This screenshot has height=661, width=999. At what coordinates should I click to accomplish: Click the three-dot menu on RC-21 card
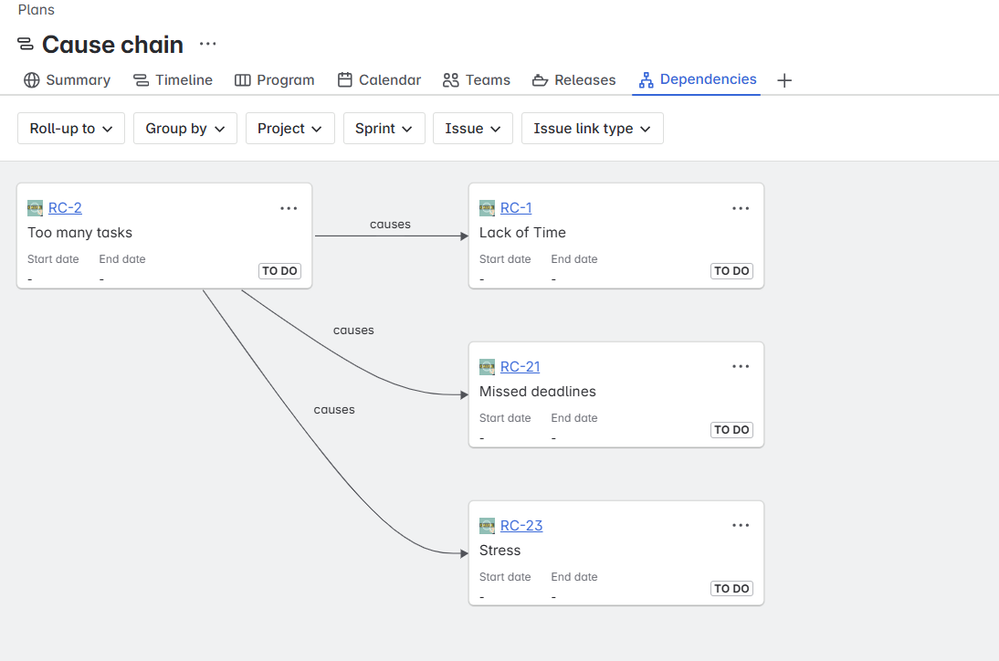click(740, 367)
